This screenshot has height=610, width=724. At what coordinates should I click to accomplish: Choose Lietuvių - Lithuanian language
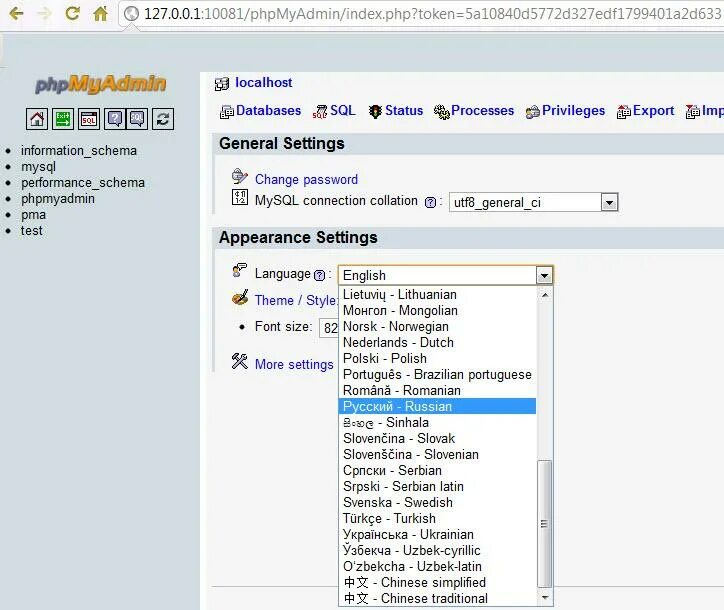(x=437, y=295)
